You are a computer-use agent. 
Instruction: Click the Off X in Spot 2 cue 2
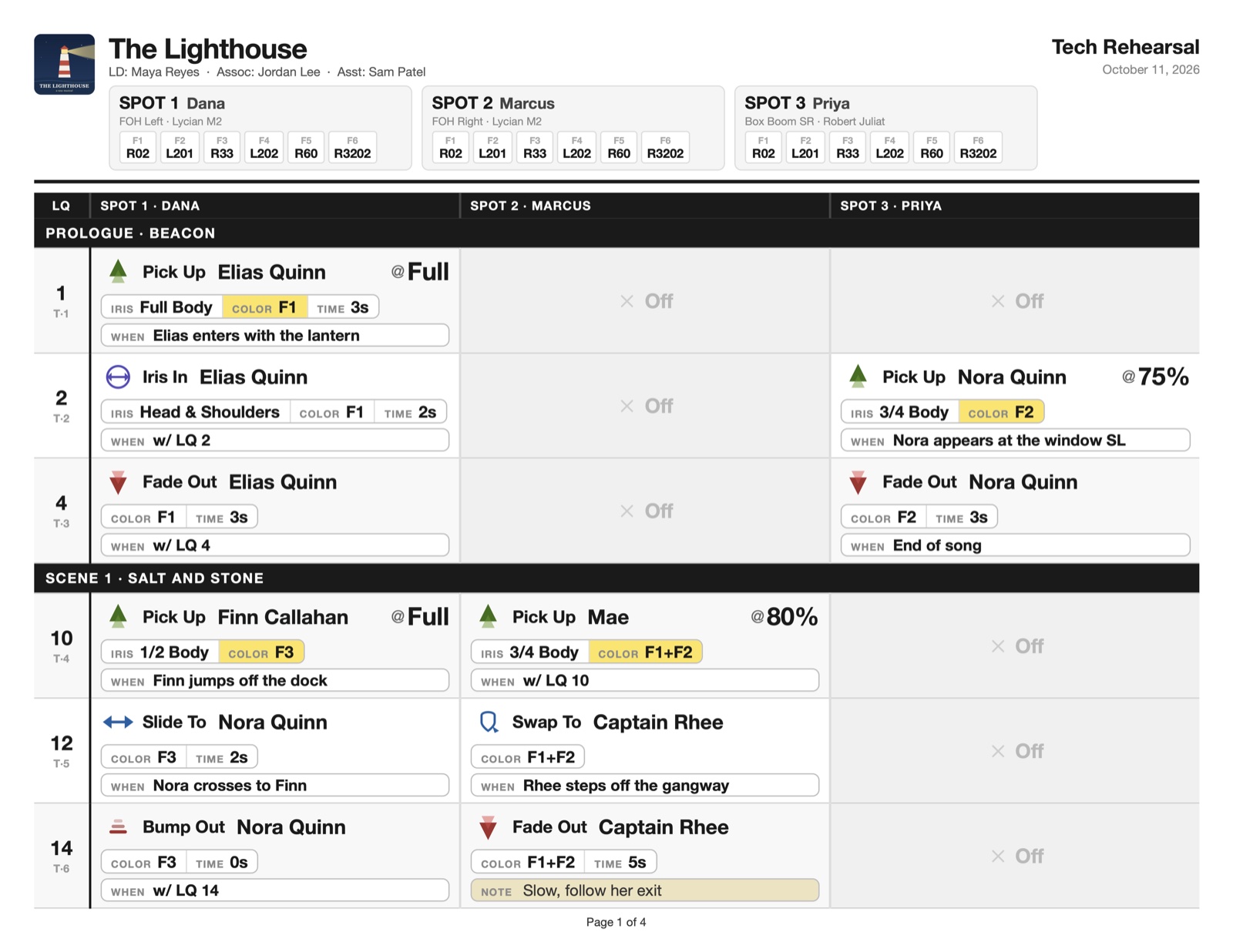(627, 406)
